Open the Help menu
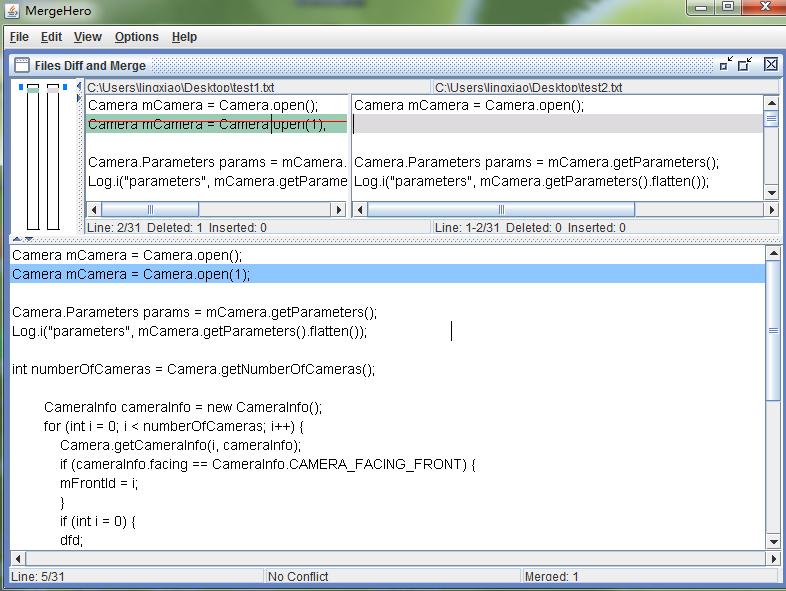This screenshot has width=786, height=591. click(x=184, y=37)
